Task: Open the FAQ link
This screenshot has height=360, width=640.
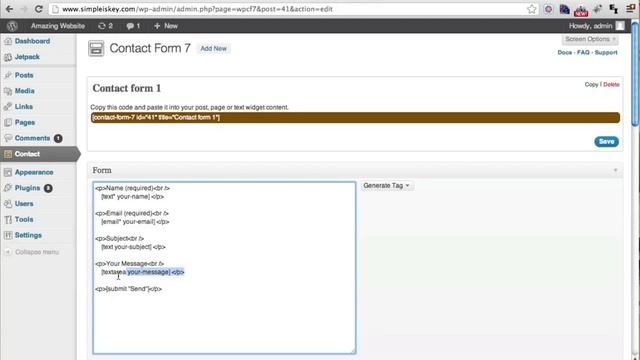Action: click(x=583, y=52)
